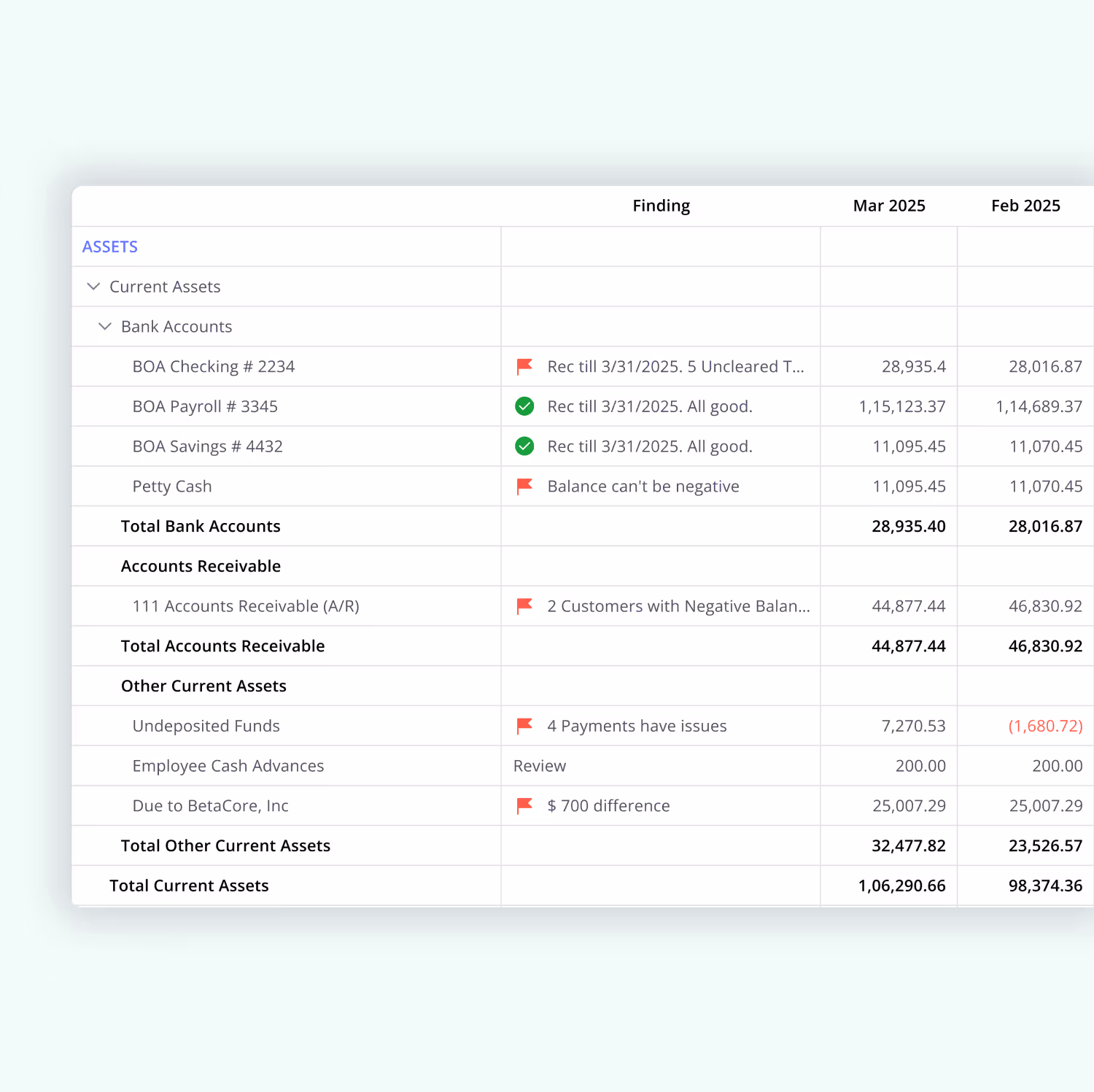Select the Total Bank Accounts row
Viewport: 1094px width, 1092px height.
coord(201,526)
